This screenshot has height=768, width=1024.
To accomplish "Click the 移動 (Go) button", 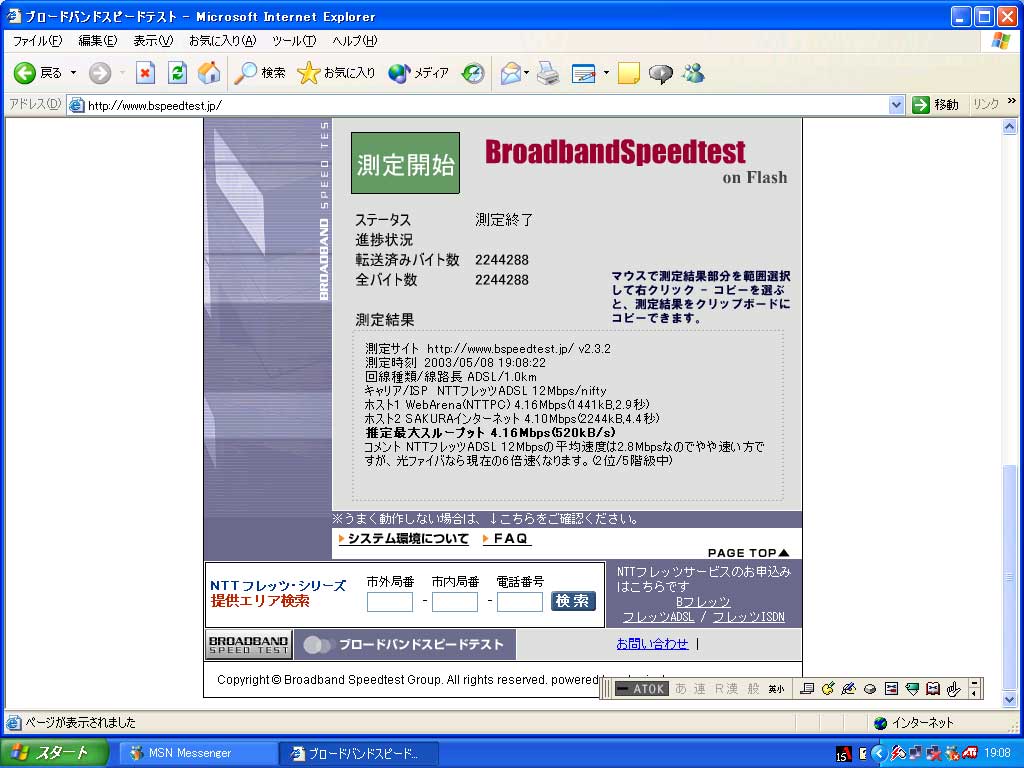I will [936, 104].
